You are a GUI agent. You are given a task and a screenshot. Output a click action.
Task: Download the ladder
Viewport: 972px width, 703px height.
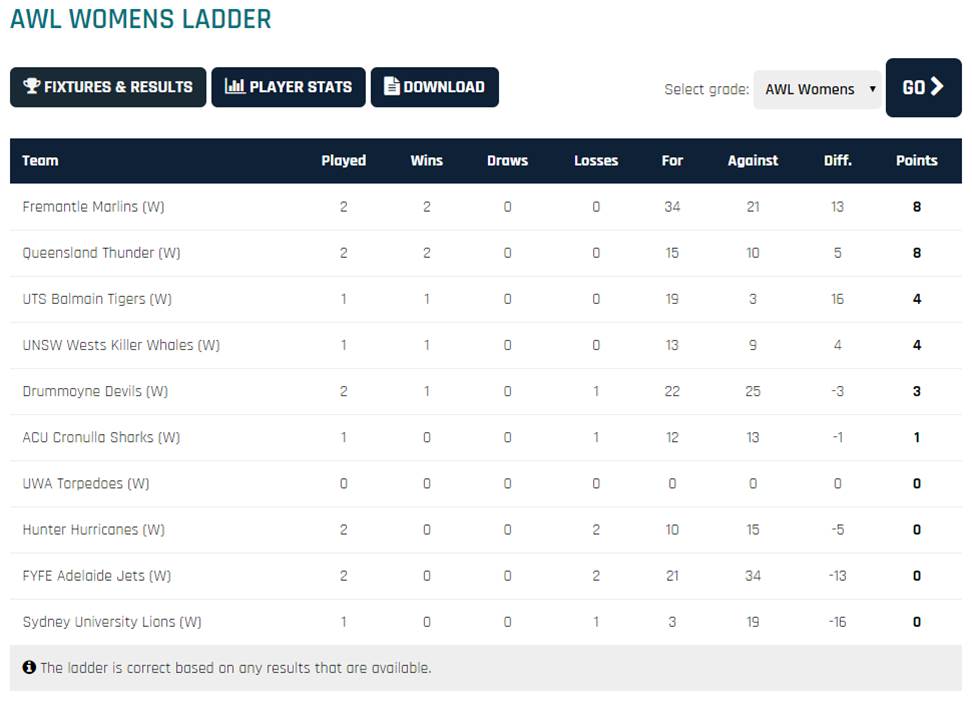pos(435,87)
